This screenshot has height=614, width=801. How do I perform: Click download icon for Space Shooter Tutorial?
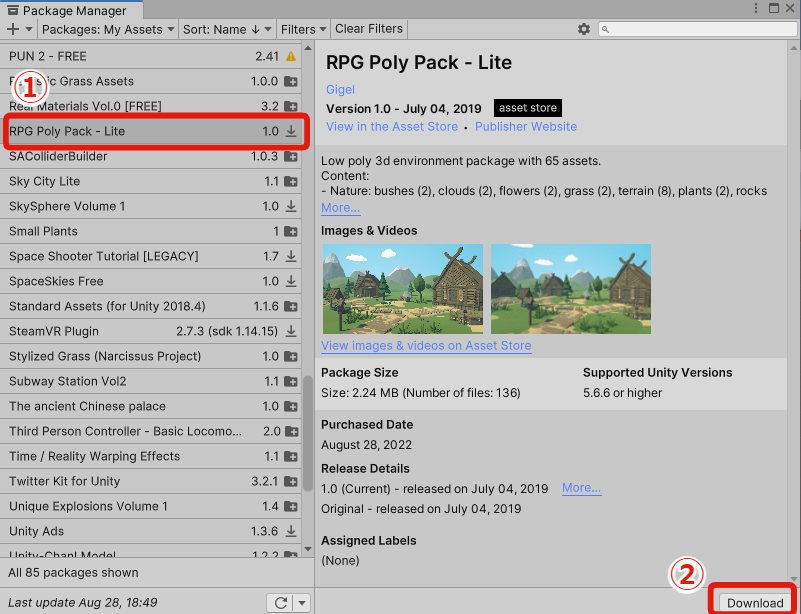(x=291, y=256)
